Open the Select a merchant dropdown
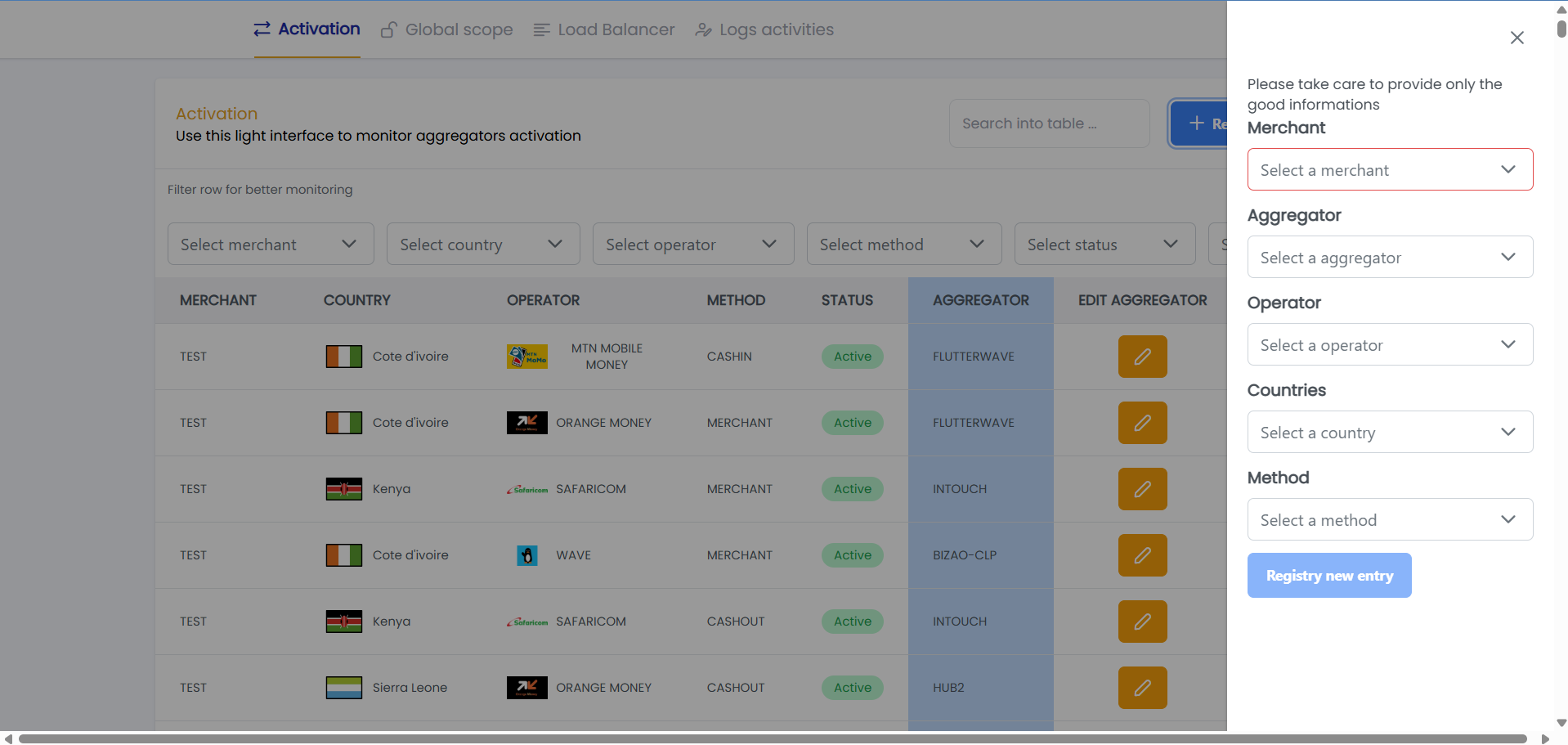The height and width of the screenshot is (745, 1568). [1389, 170]
